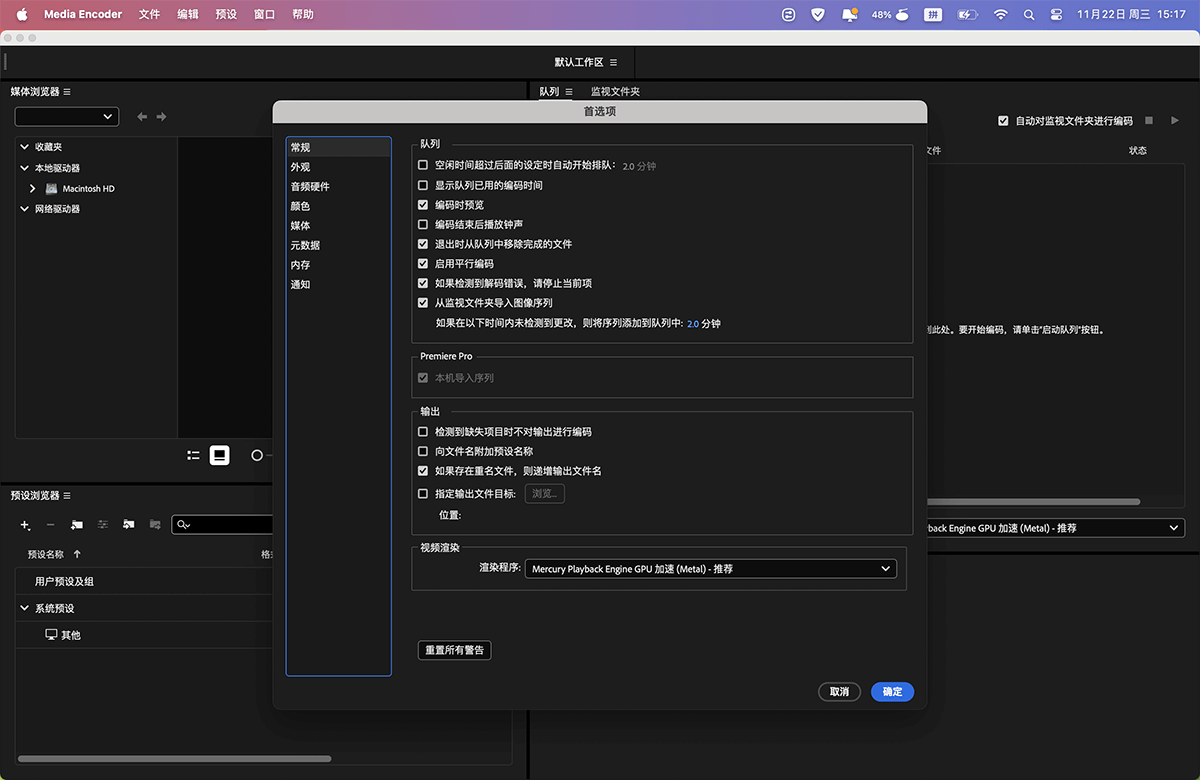The width and height of the screenshot is (1200, 780).
Task: Click the new preset group folder icon
Action: point(77,525)
